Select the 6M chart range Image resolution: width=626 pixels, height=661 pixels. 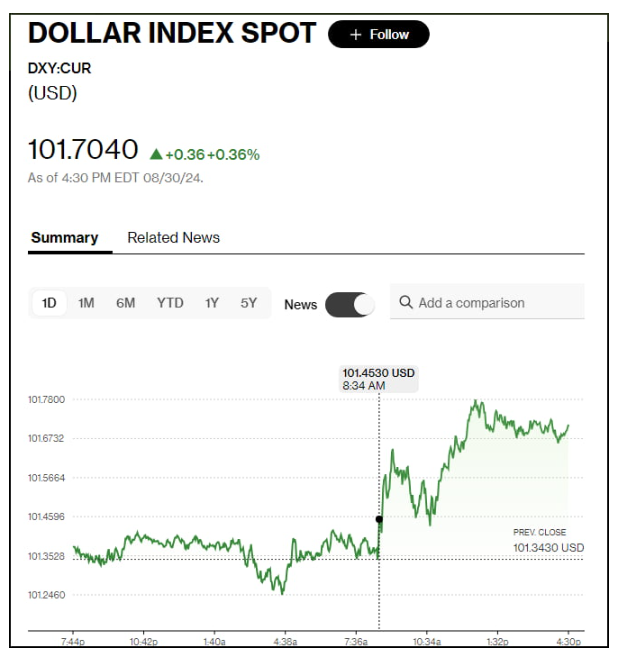coord(125,303)
